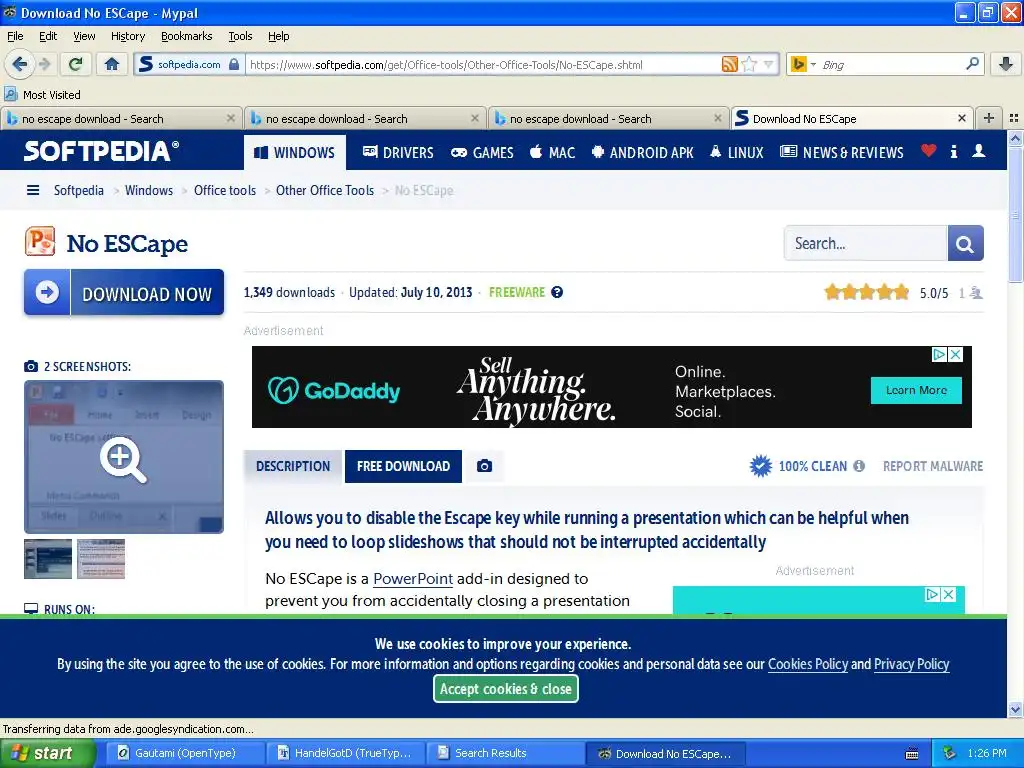1024x768 pixels.
Task: Click the forward navigation arrow
Action: 44,64
